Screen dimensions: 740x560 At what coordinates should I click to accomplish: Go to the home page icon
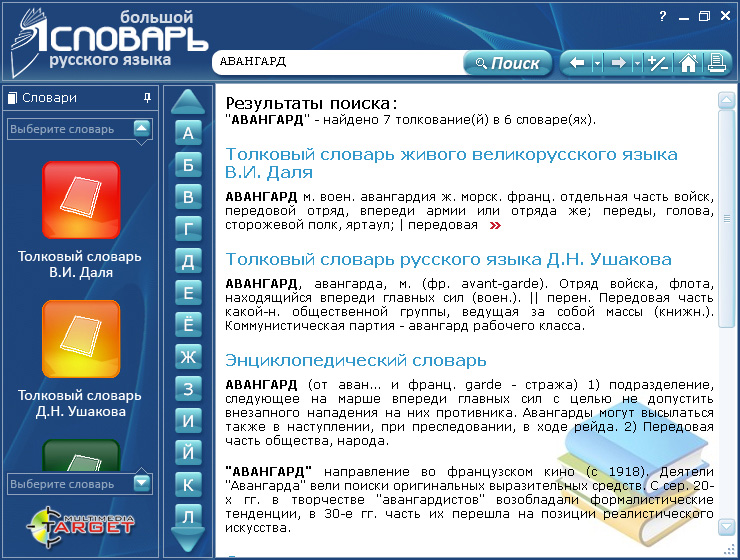point(689,63)
